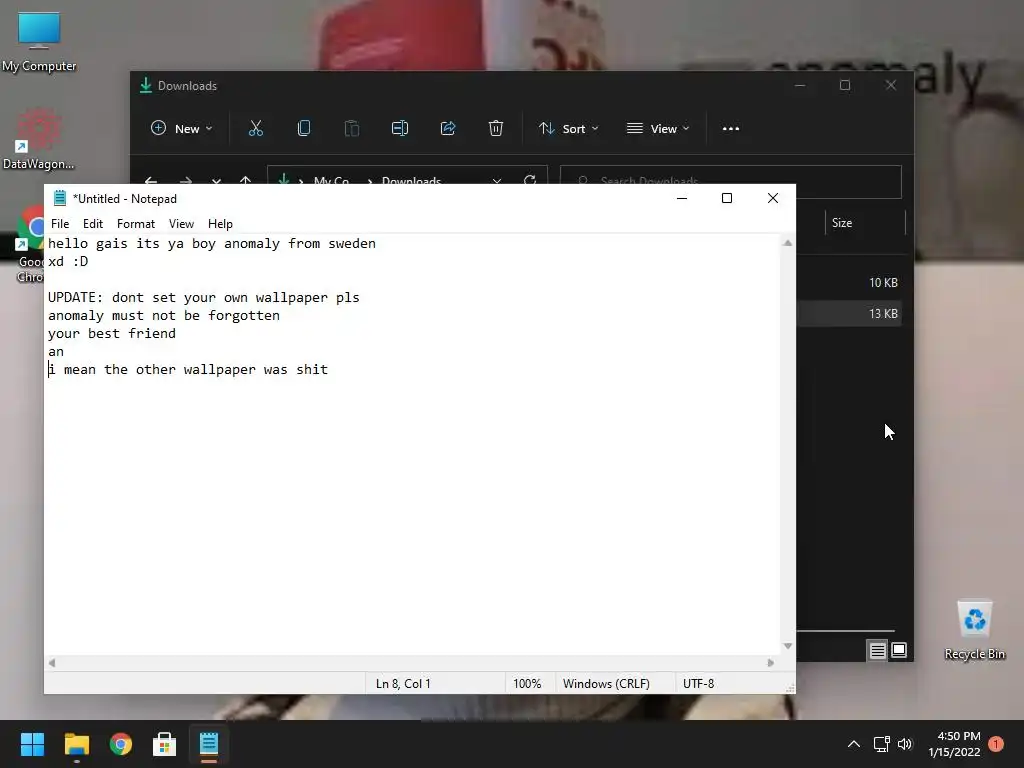This screenshot has height=768, width=1024.
Task: Click the Downloads title bar download icon
Action: [x=146, y=86]
